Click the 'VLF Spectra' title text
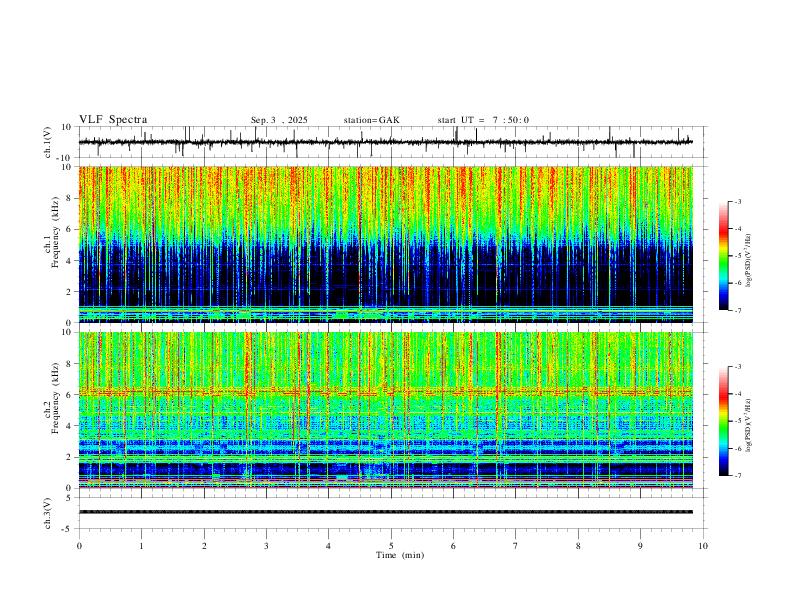 113,119
